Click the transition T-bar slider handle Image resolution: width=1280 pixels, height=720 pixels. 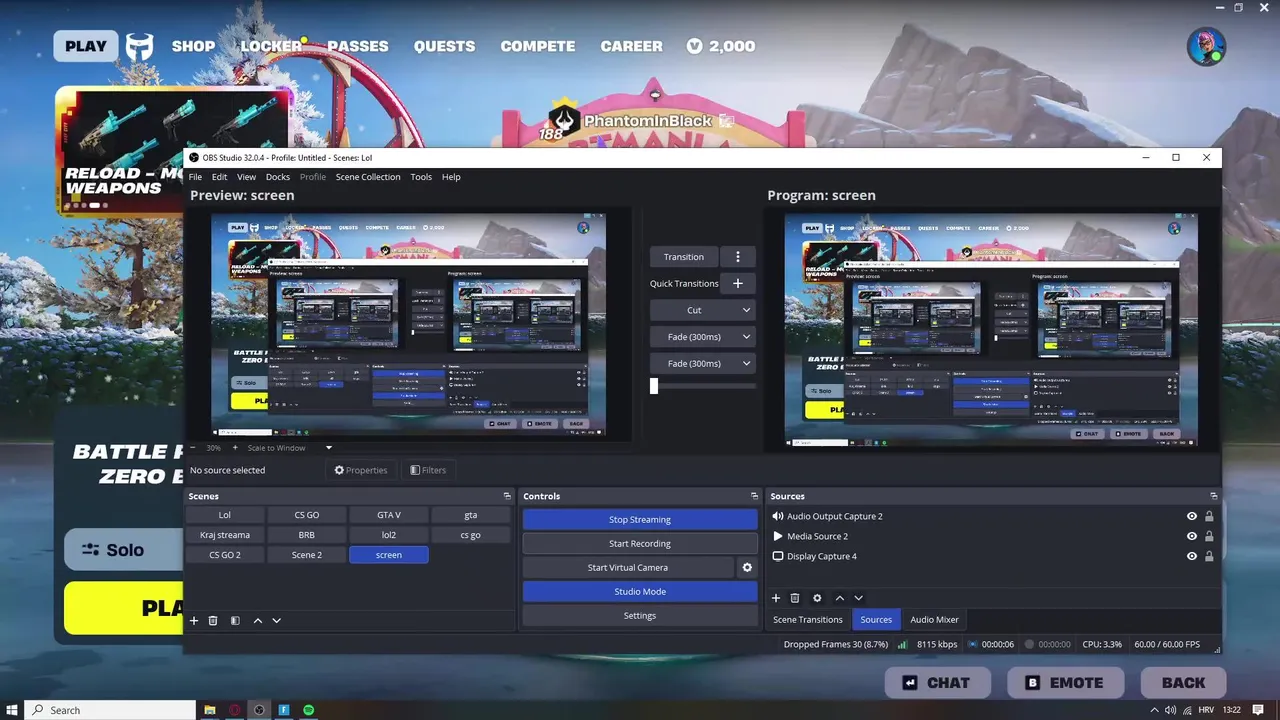[654, 386]
